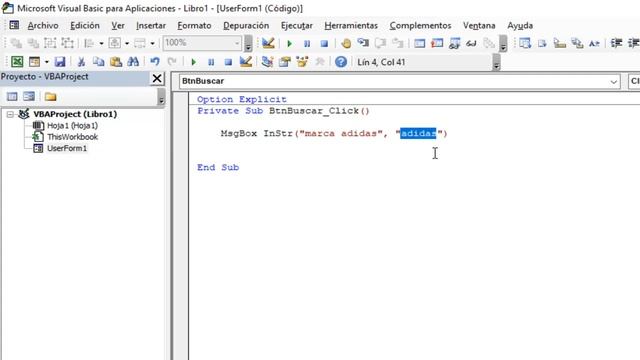Click the Insert UserForm icon
The image size is (640, 360).
tap(34, 62)
